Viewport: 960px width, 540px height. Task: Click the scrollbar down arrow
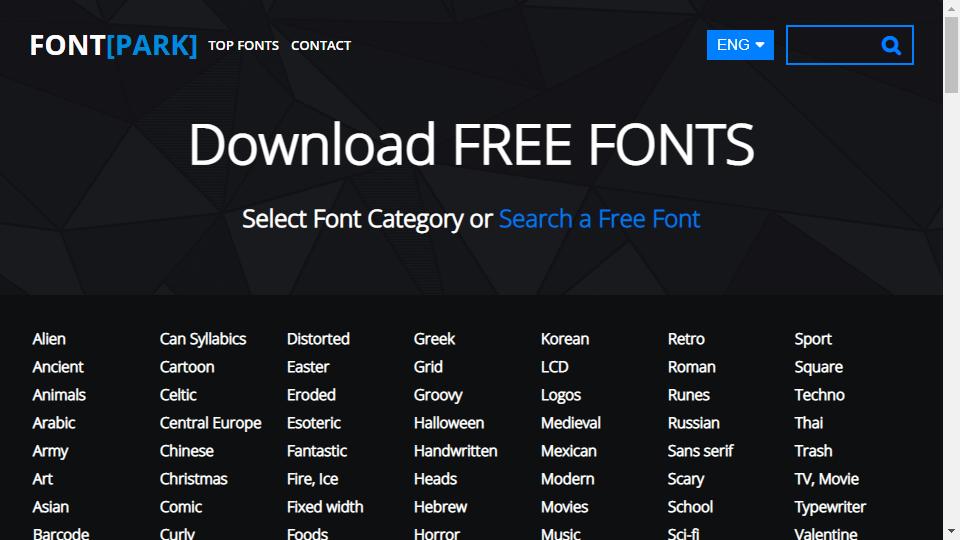click(x=951, y=532)
